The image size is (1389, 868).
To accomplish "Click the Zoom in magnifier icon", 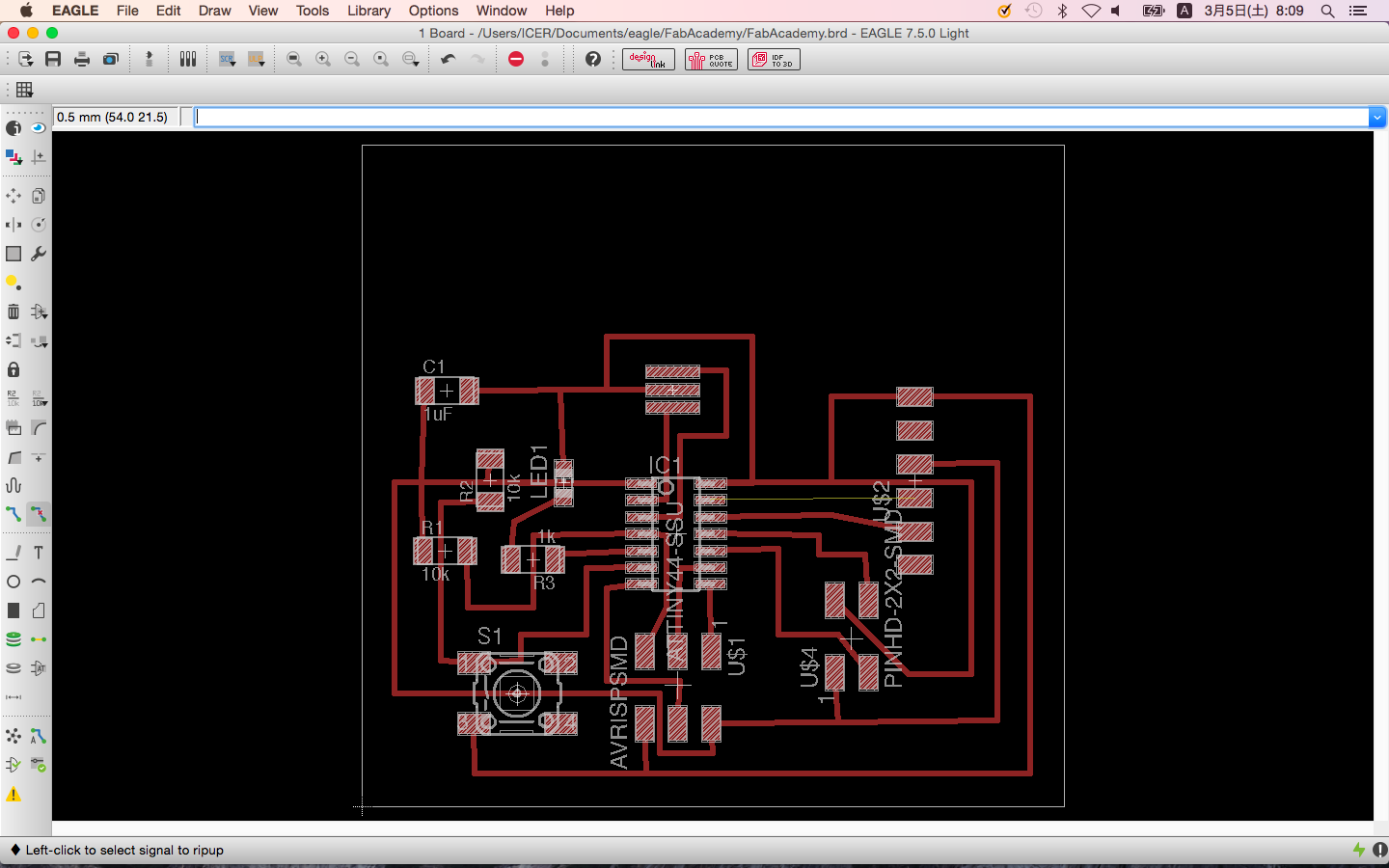I will point(323,59).
